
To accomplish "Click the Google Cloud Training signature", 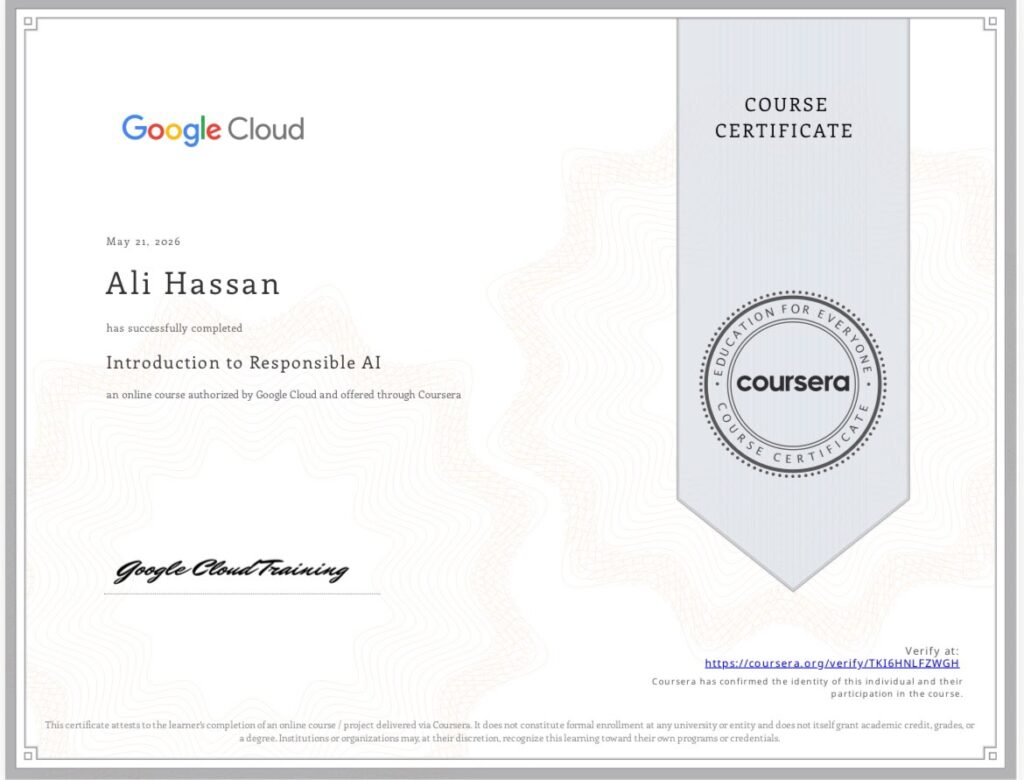I will pyautogui.click(x=231, y=570).
